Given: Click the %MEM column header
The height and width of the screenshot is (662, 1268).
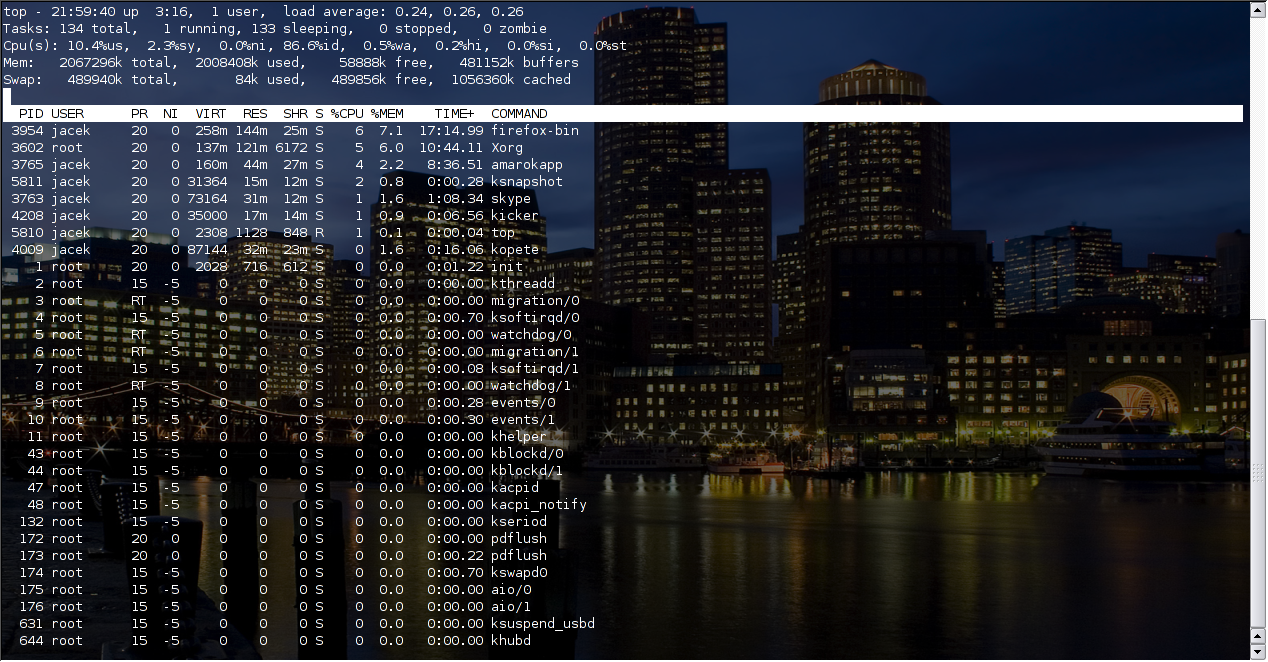Looking at the screenshot, I should (387, 114).
